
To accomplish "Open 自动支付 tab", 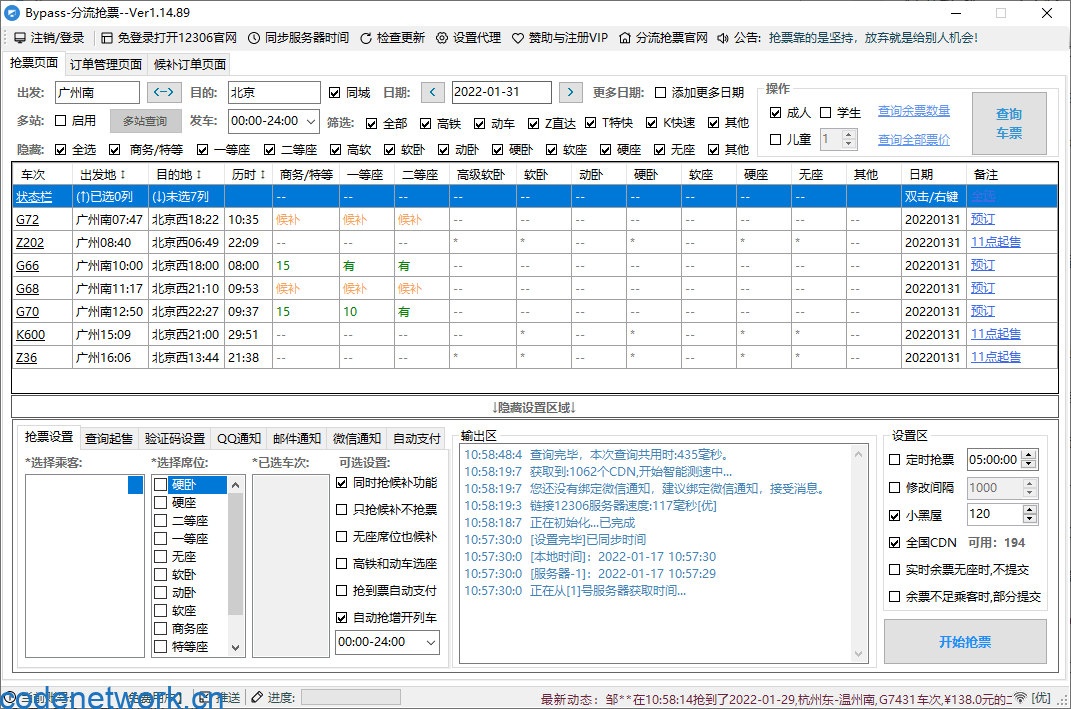I will coord(417,439).
